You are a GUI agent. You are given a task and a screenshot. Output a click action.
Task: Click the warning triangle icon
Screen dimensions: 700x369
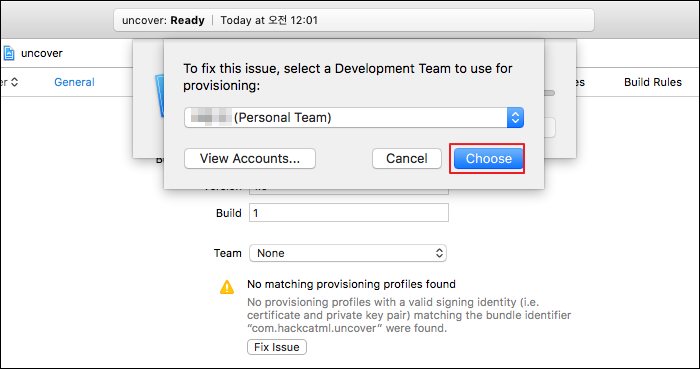coord(227,287)
